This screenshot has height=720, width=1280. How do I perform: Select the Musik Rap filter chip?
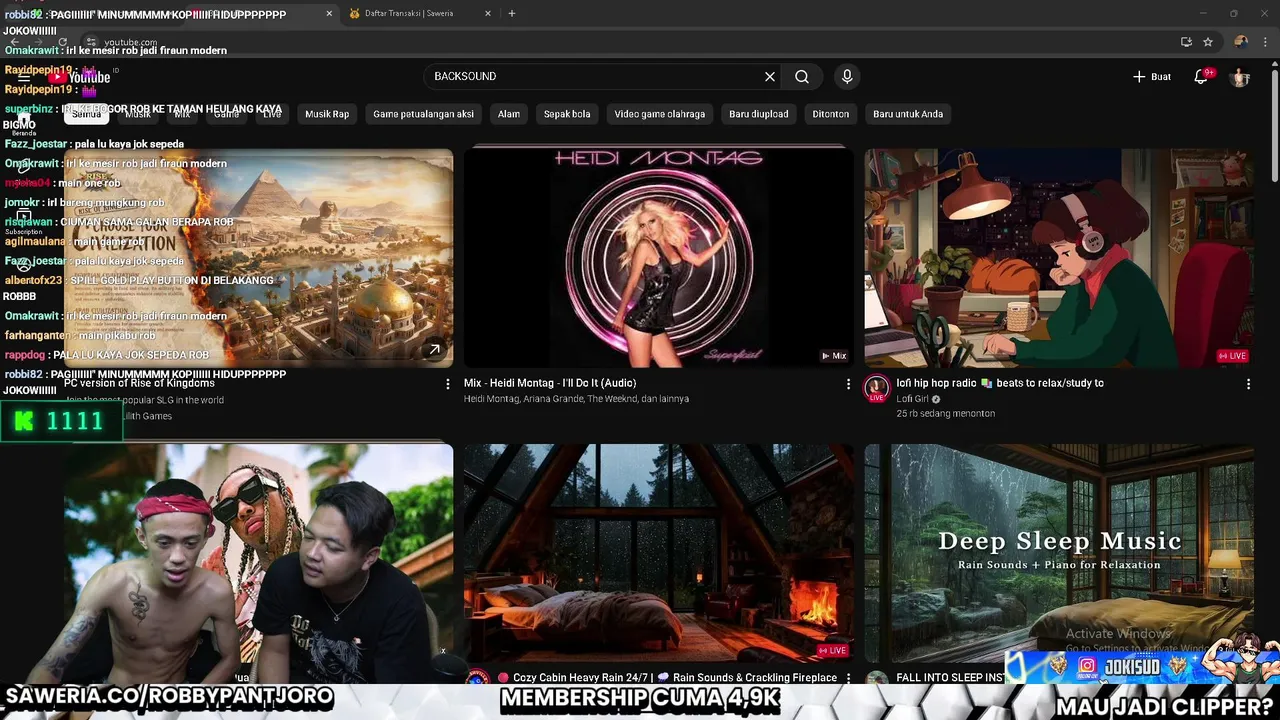(327, 114)
